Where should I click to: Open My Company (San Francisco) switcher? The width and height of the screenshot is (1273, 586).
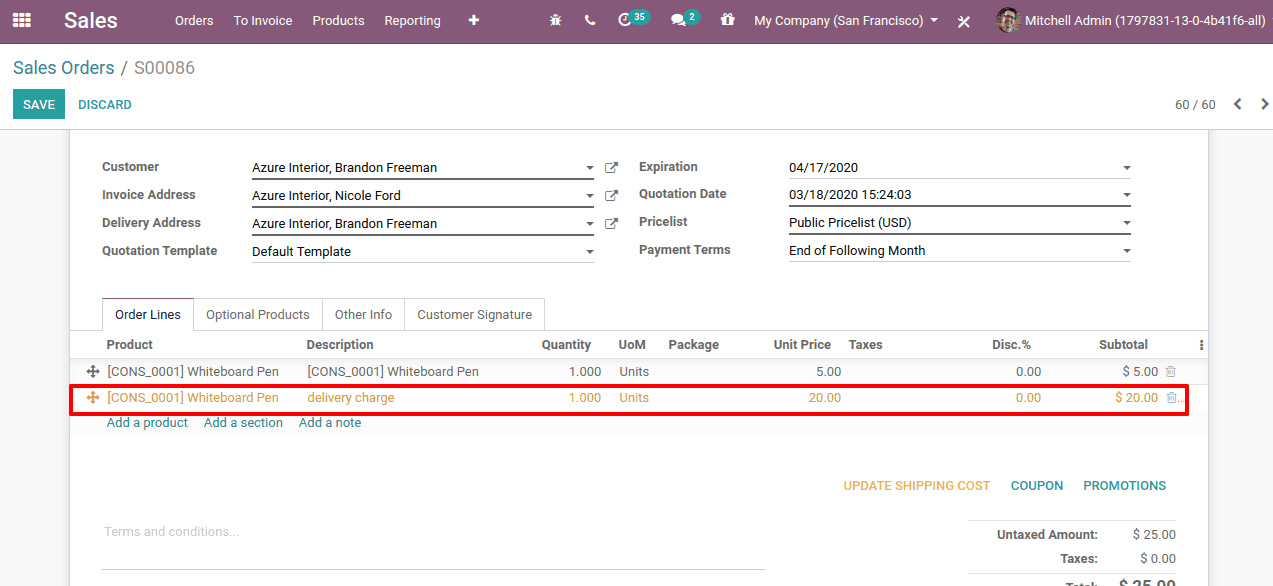click(x=846, y=20)
